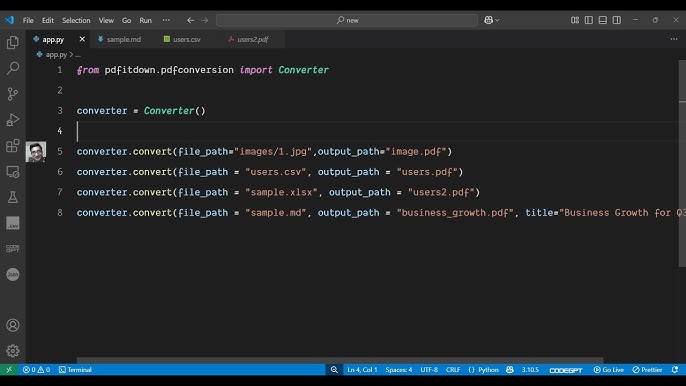Open the Search view in activity bar

coord(13,68)
